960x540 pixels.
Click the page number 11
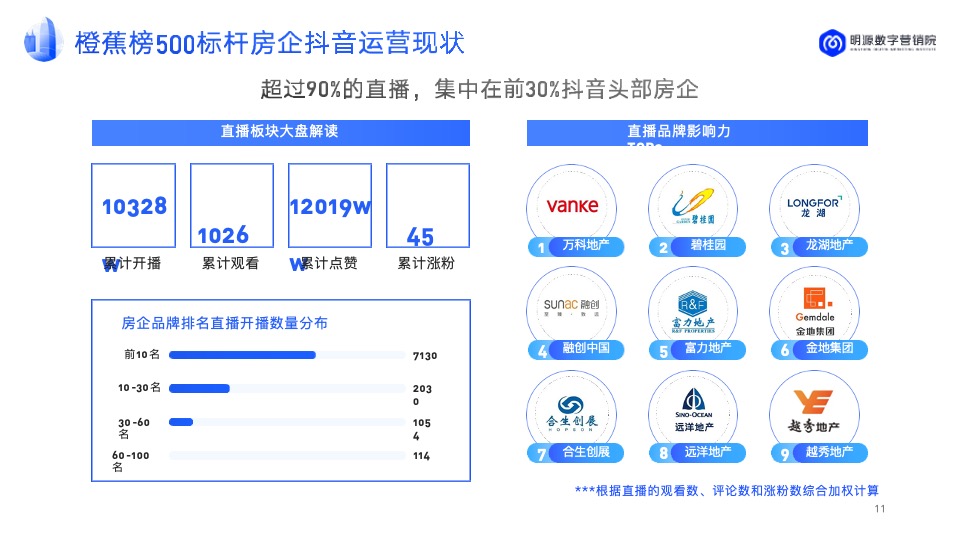[880, 509]
